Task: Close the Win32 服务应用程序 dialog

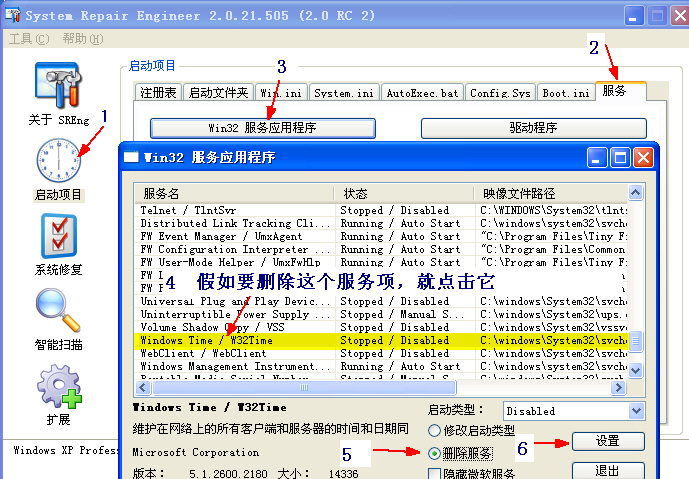Action: [643, 157]
